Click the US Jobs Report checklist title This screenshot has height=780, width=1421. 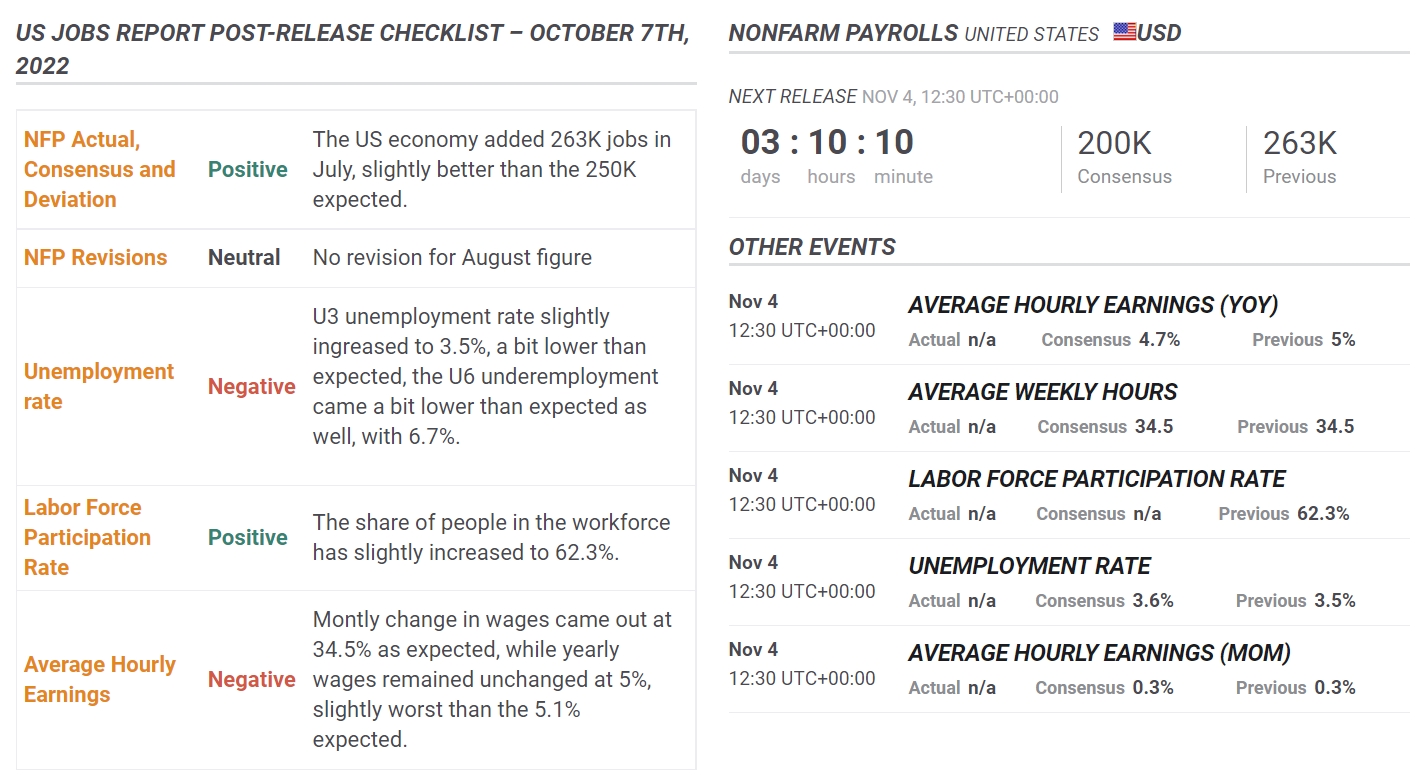pyautogui.click(x=352, y=49)
